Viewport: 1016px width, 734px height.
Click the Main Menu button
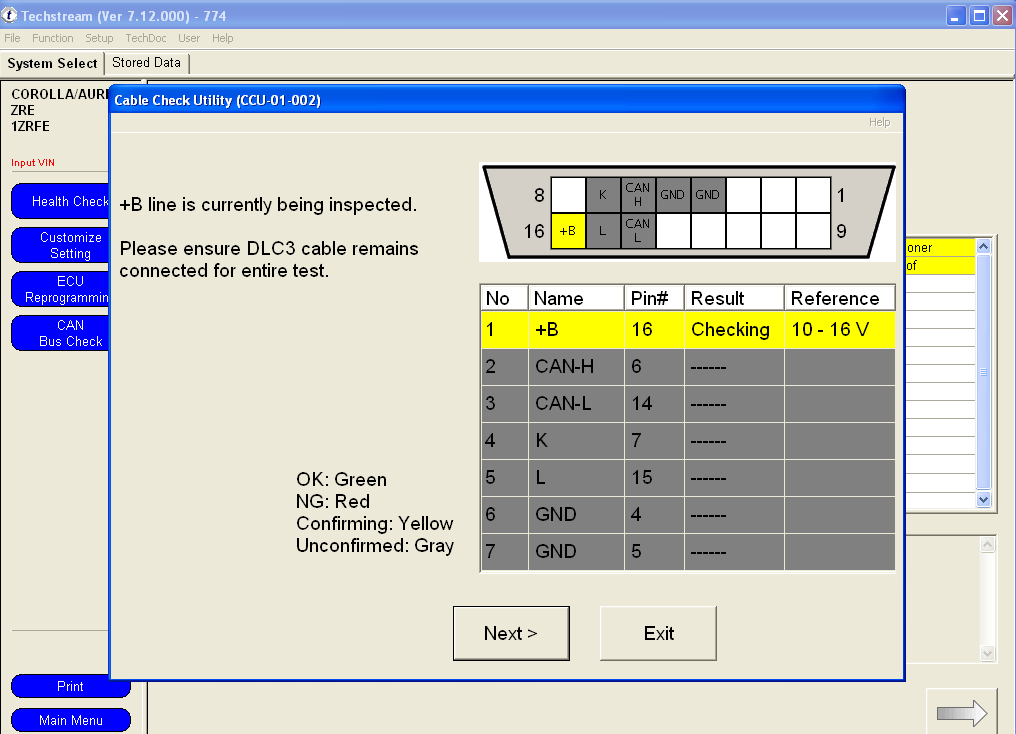71,720
